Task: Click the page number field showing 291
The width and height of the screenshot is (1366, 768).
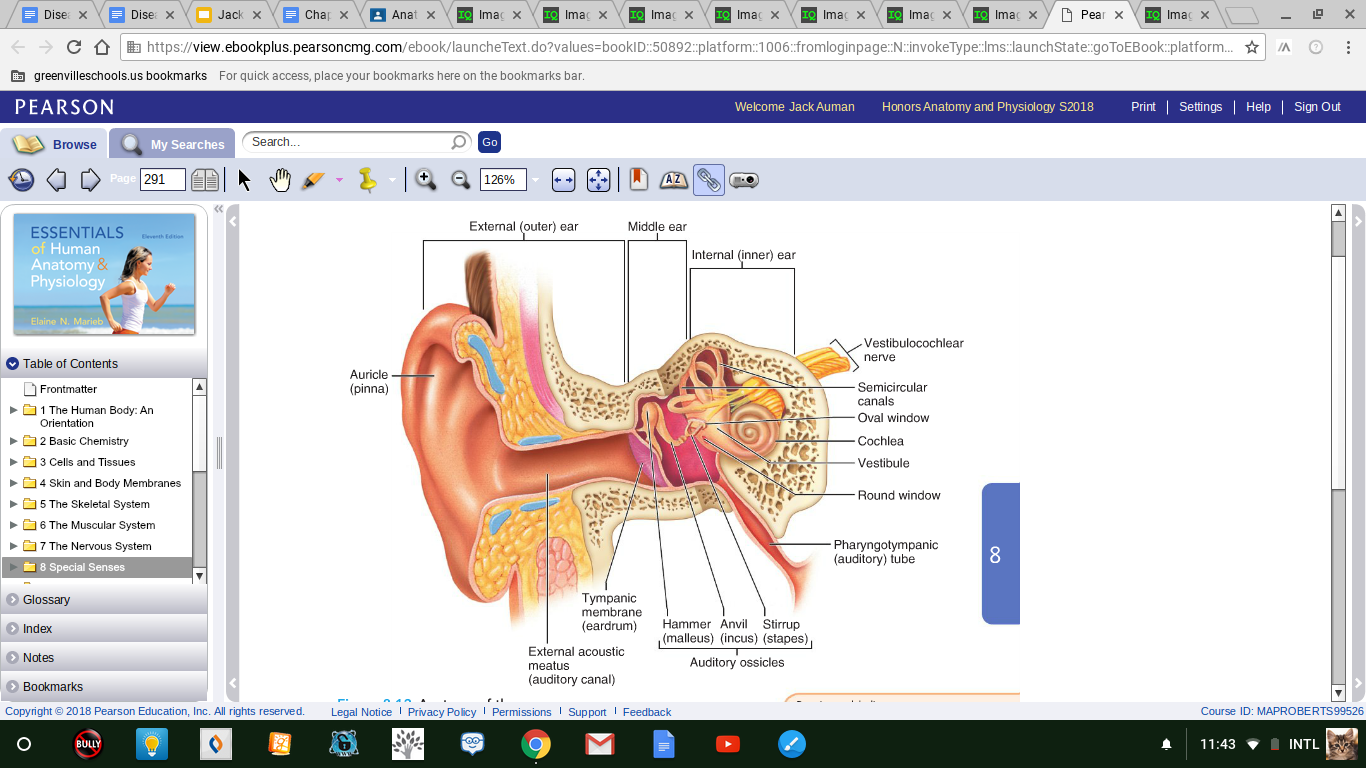Action: [x=163, y=180]
